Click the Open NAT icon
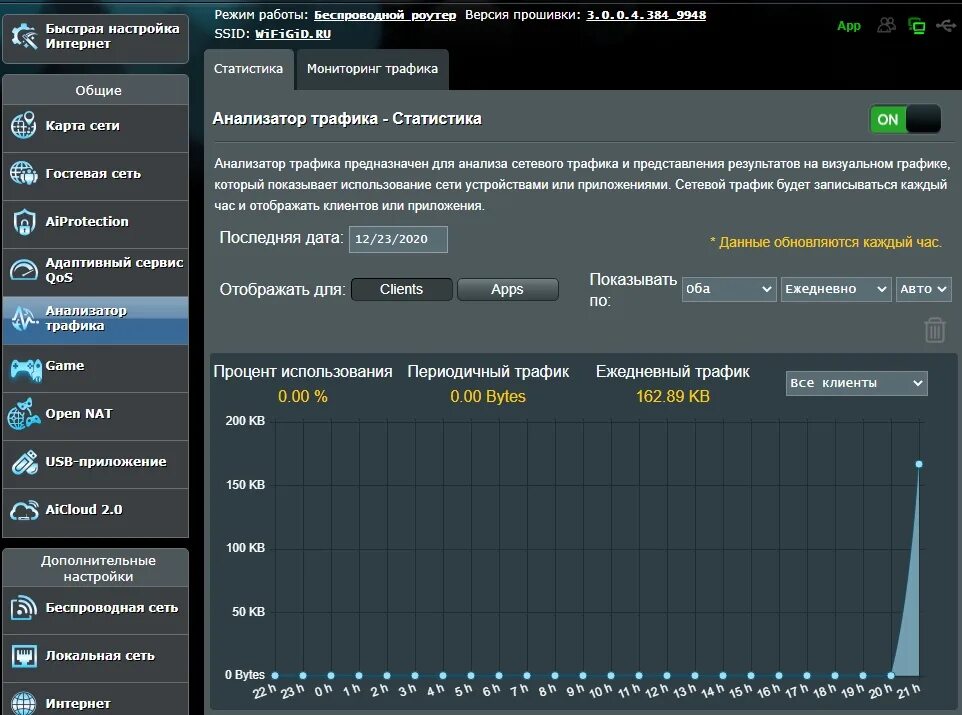The height and width of the screenshot is (715, 962). click(23, 414)
